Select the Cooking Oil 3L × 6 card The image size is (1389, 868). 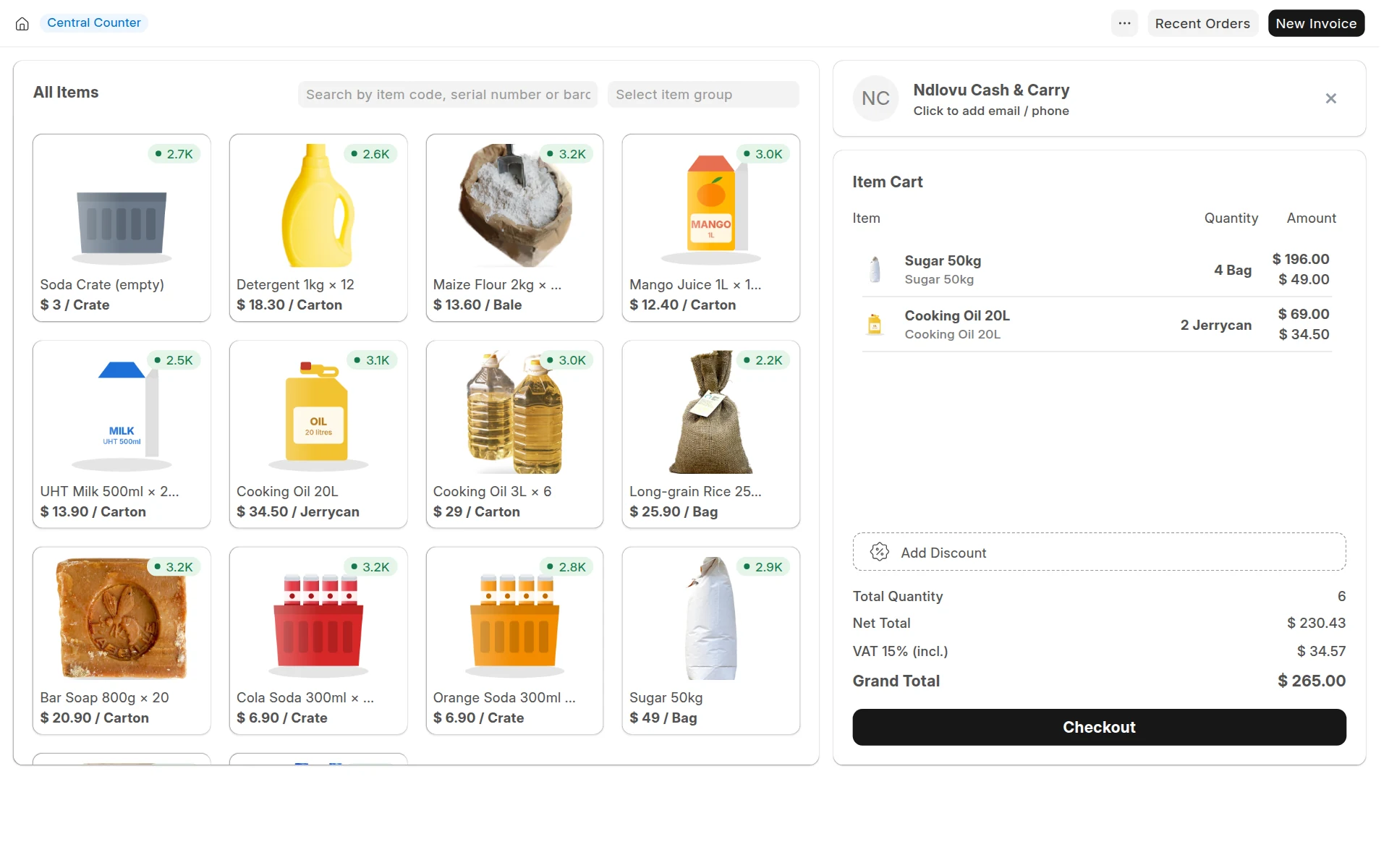514,434
